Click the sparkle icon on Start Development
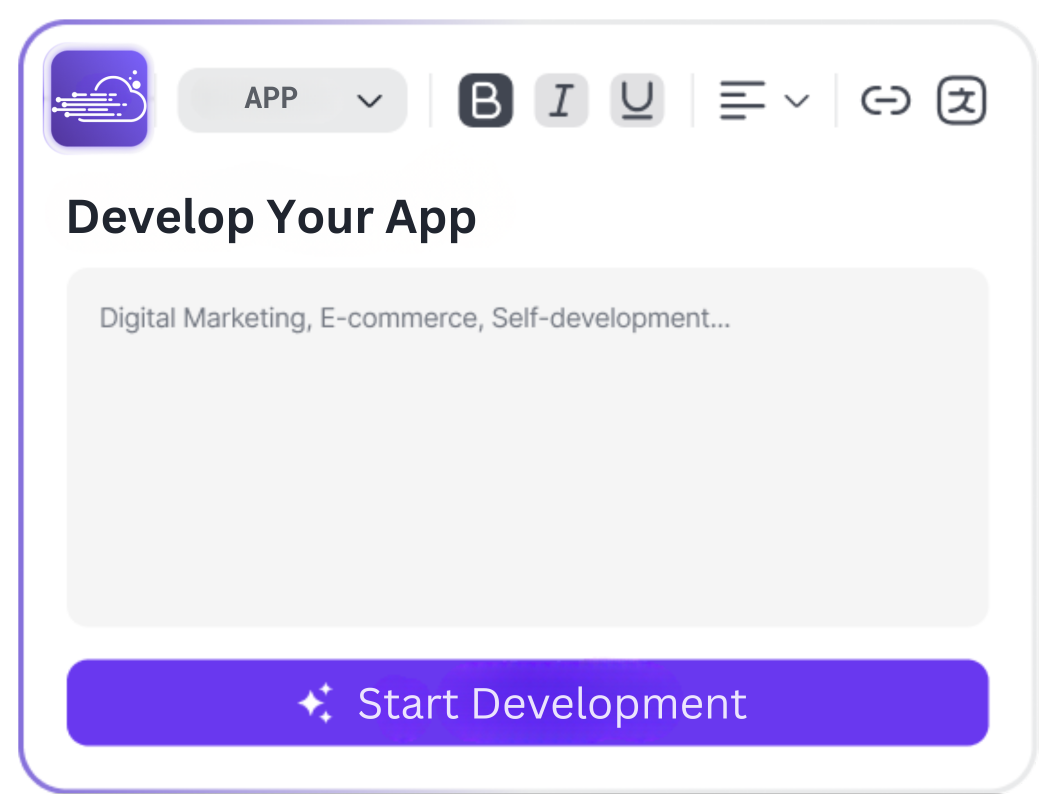This screenshot has width=1052, height=808. click(x=315, y=703)
